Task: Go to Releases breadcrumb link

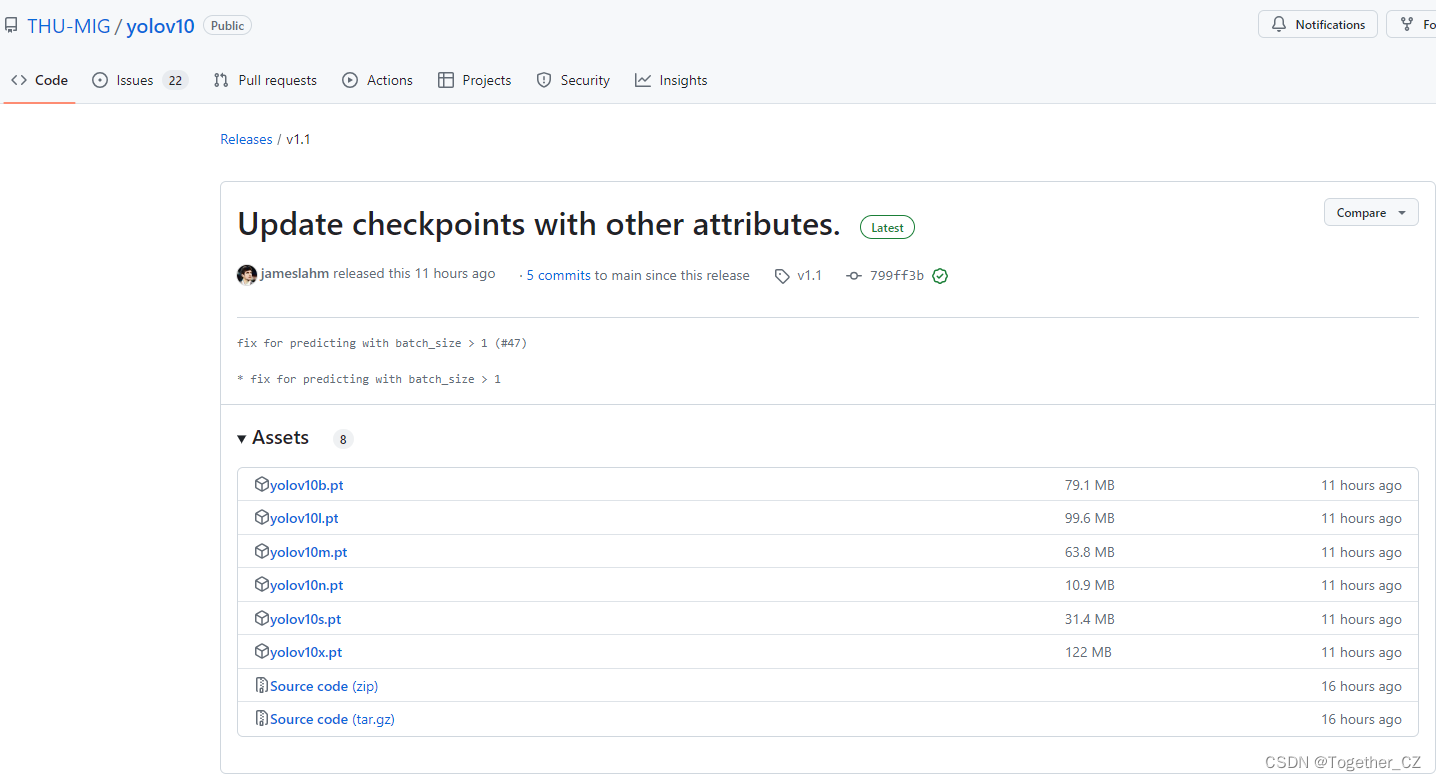Action: coord(246,139)
